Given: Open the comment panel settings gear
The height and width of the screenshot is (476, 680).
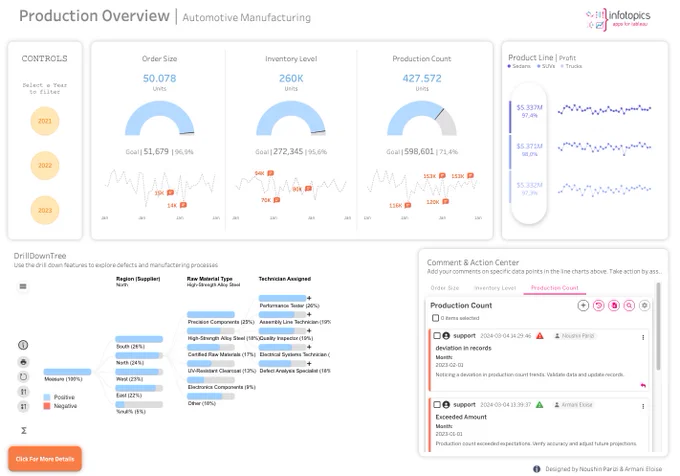Looking at the screenshot, I should pos(644,306).
